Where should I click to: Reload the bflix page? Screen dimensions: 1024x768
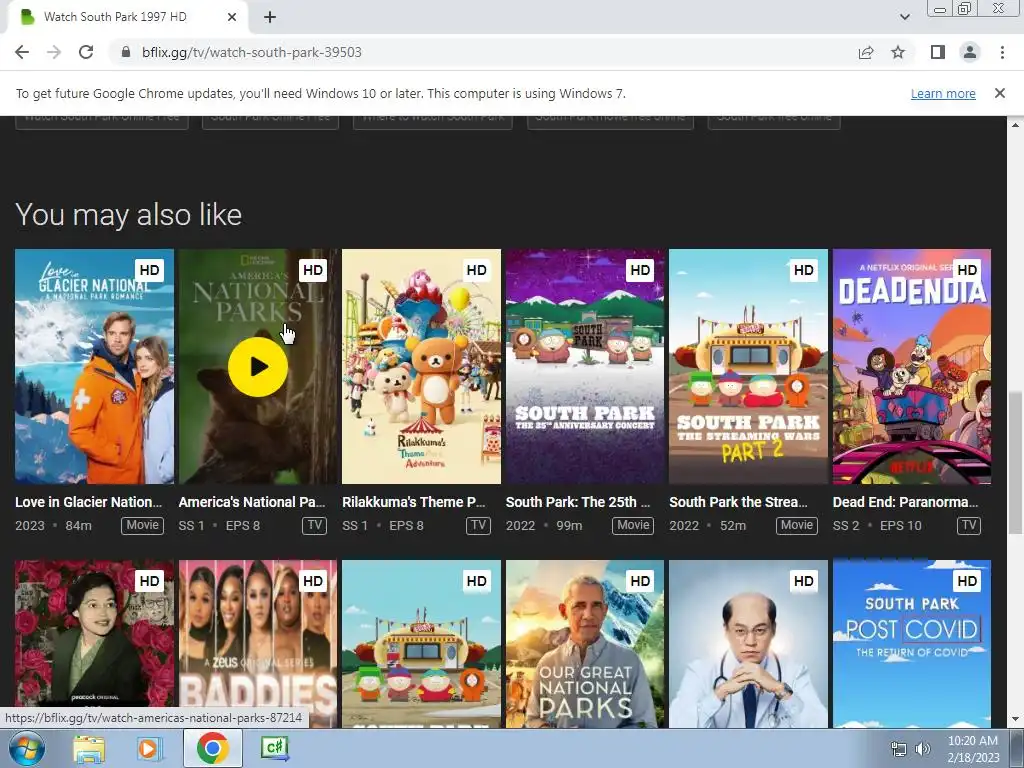pos(86,52)
